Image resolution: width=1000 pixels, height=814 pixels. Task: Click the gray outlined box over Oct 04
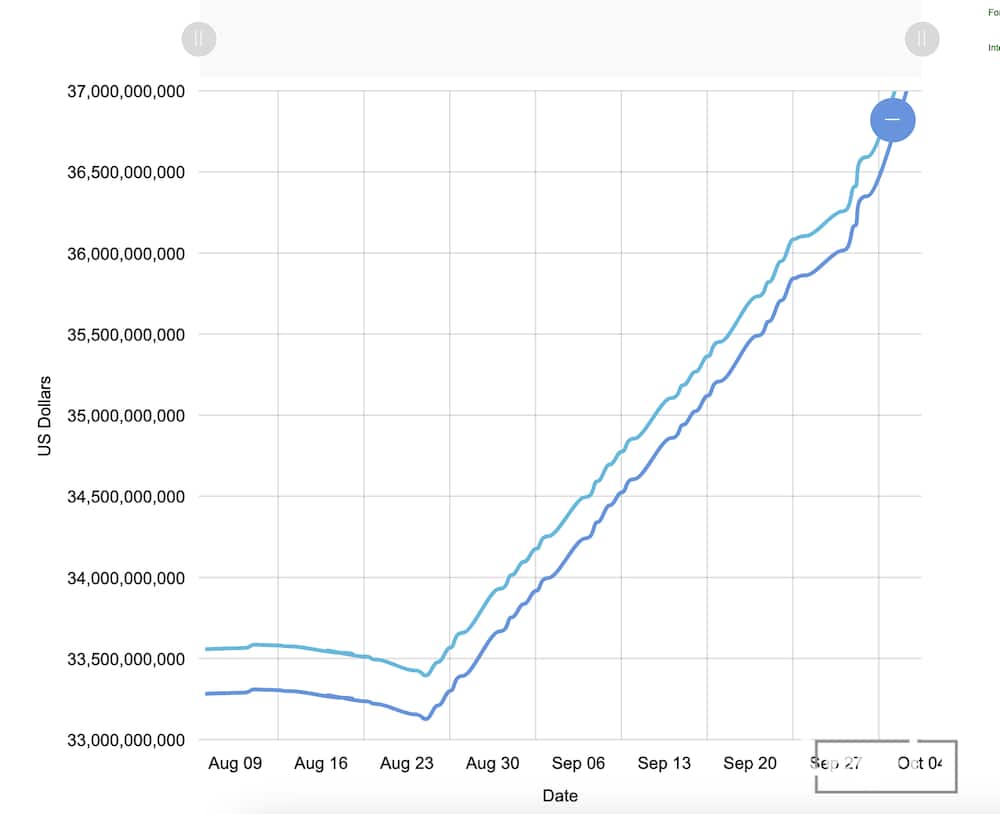click(886, 766)
